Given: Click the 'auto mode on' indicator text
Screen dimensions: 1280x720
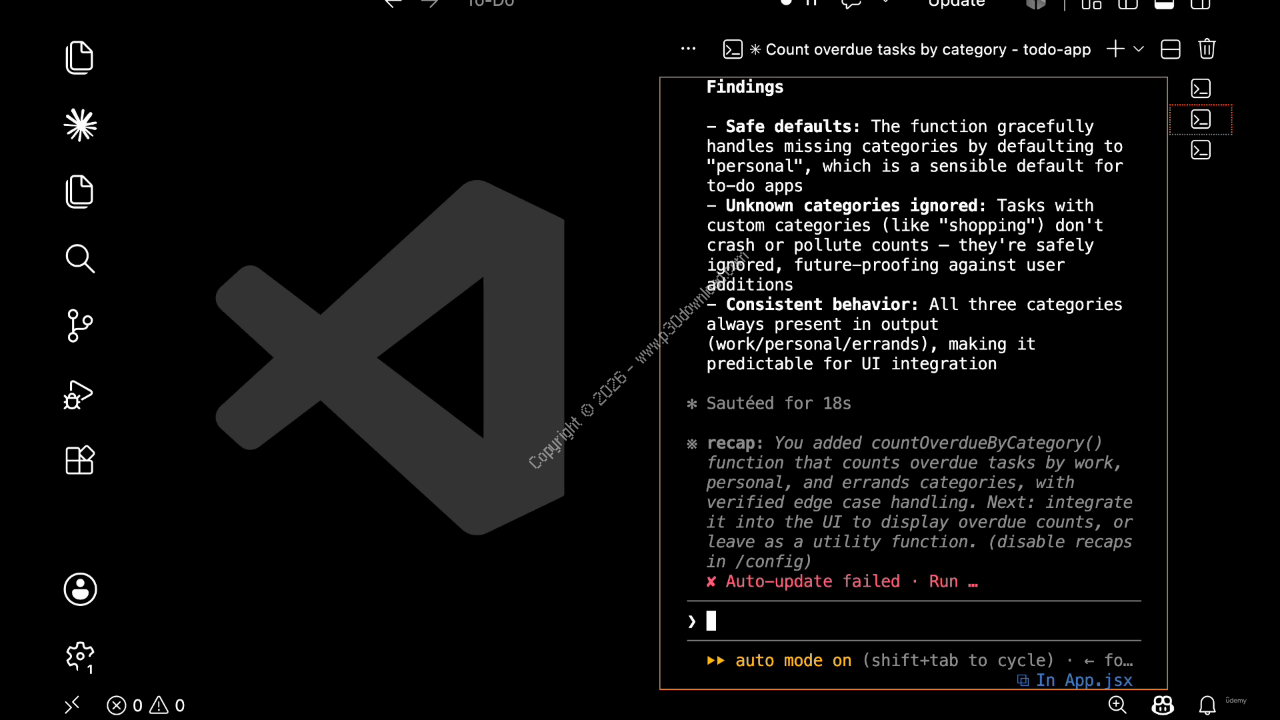Looking at the screenshot, I should pyautogui.click(x=793, y=660).
